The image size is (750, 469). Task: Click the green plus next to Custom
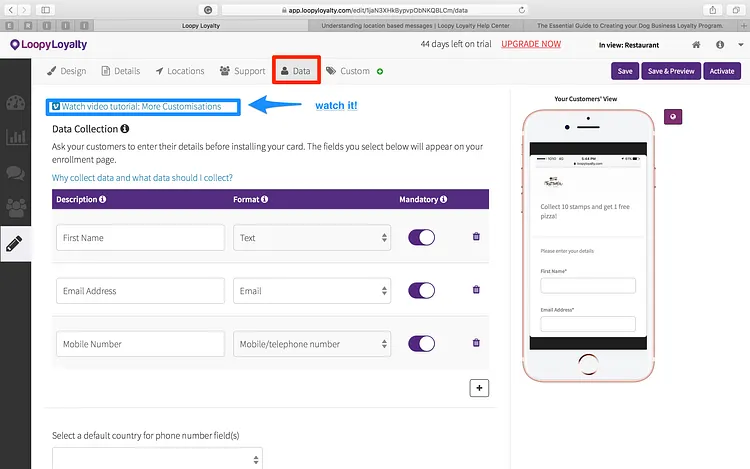click(x=380, y=72)
